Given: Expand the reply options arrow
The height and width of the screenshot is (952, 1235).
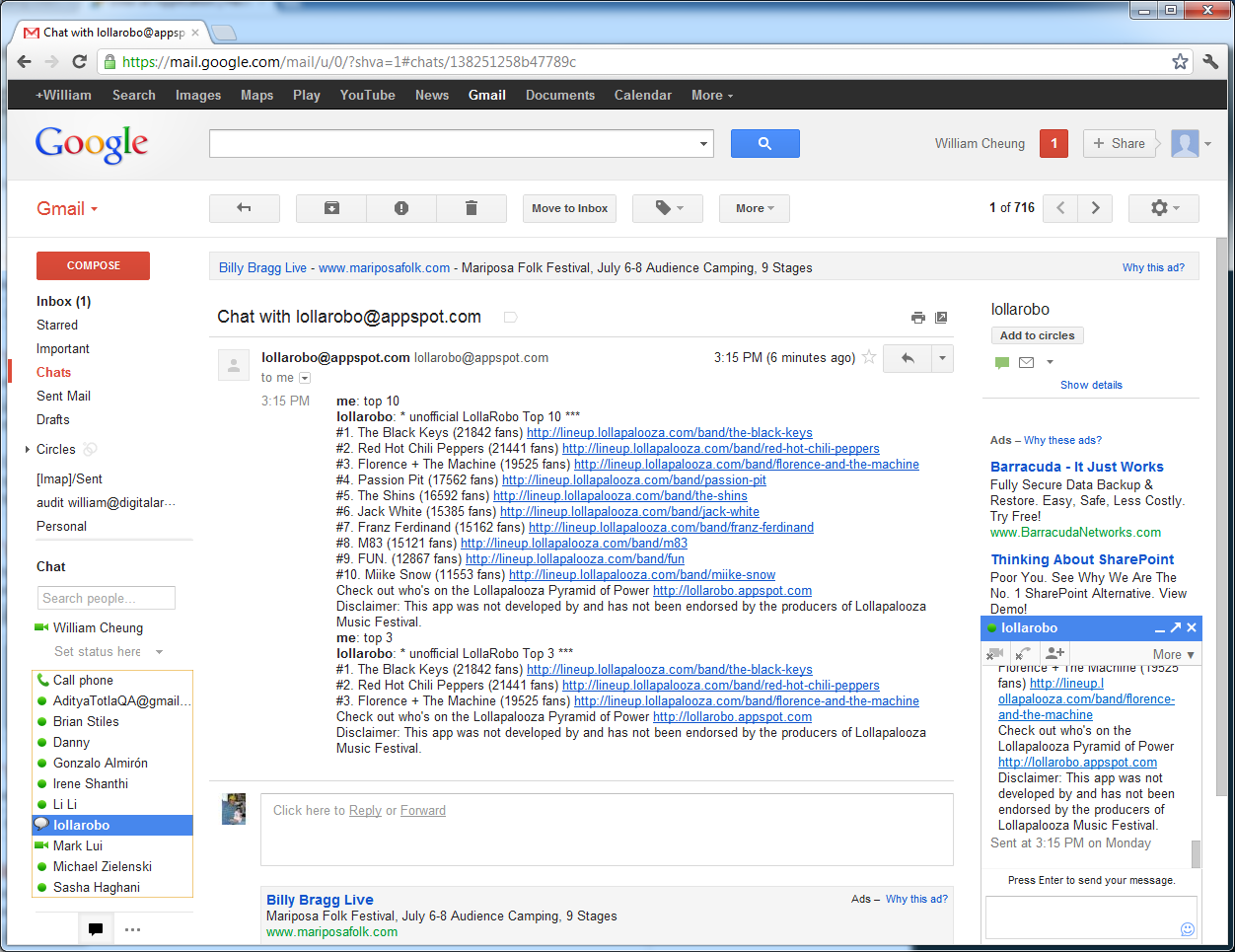Looking at the screenshot, I should (x=943, y=358).
